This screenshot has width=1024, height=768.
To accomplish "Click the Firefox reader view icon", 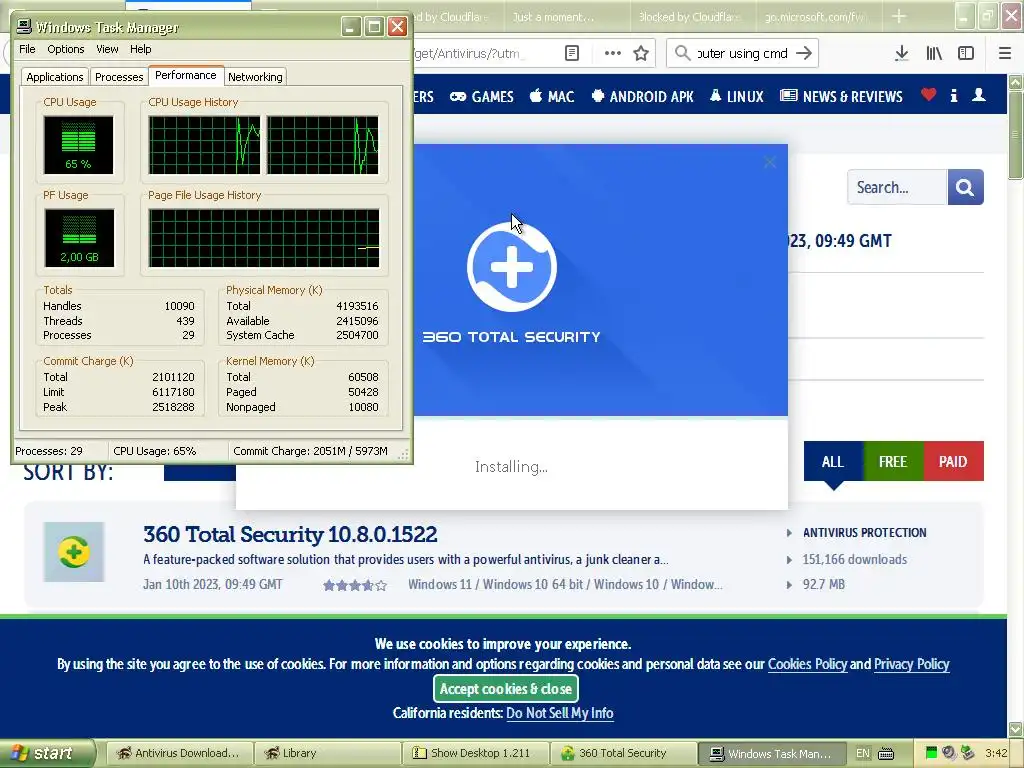I will click(x=571, y=54).
